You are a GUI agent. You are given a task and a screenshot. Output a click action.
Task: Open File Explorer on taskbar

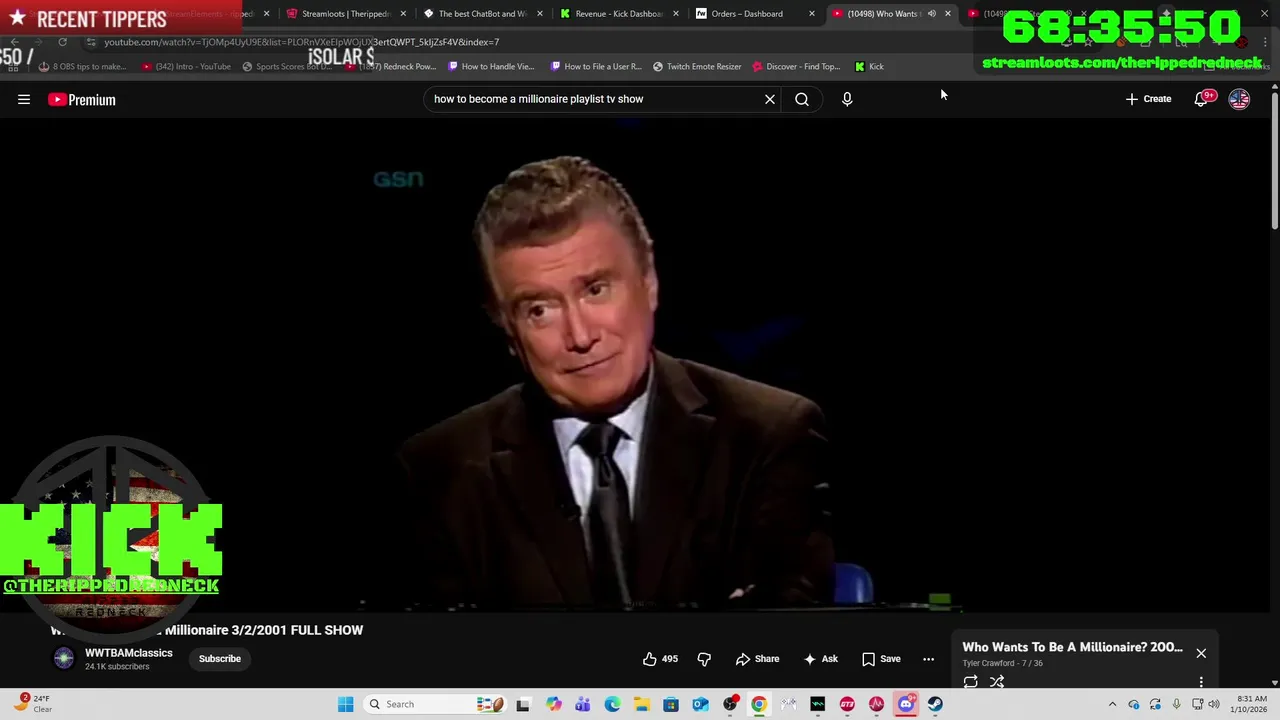(x=641, y=704)
